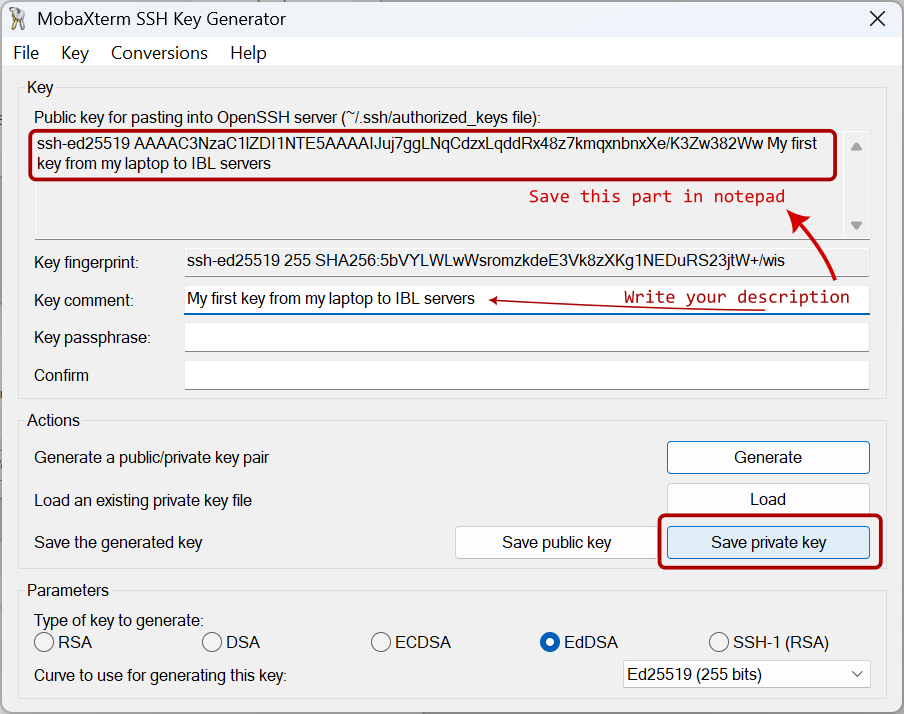Select the RSA key type
The height and width of the screenshot is (714, 904).
pyautogui.click(x=63, y=642)
